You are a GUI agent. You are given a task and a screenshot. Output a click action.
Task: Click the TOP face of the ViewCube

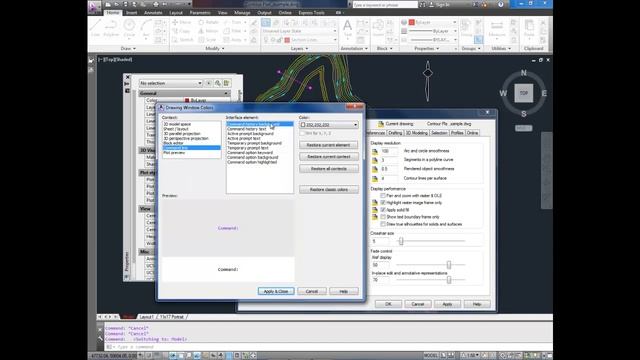point(524,93)
